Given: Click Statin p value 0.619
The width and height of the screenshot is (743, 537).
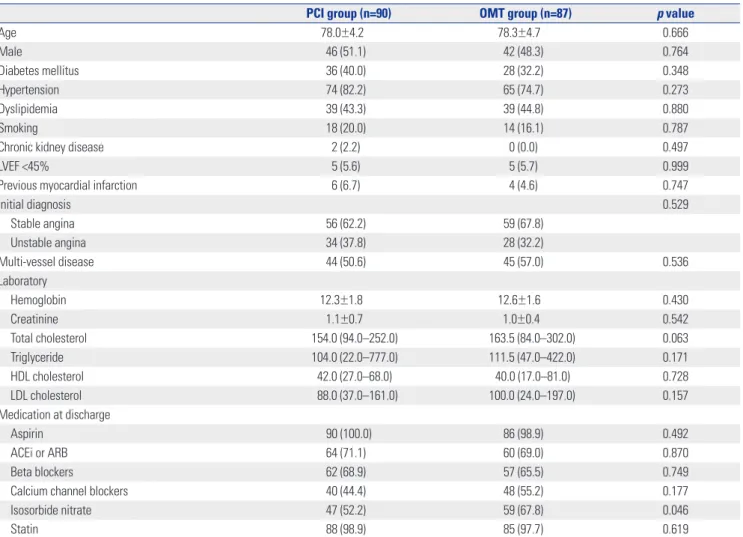Looking at the screenshot, I should [675, 529].
